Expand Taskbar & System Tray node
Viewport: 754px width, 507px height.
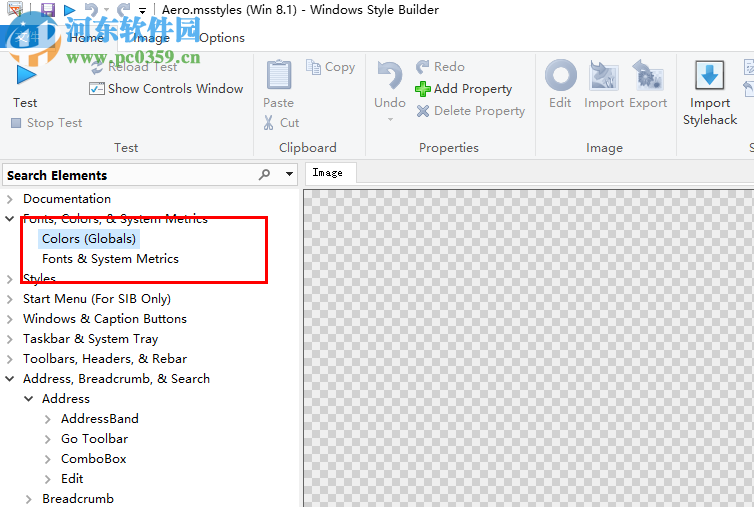pyautogui.click(x=10, y=339)
